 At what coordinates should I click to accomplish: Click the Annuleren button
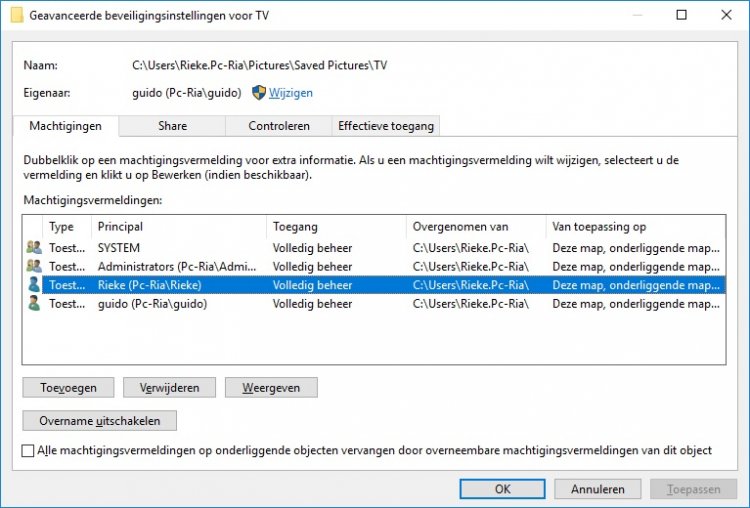[597, 489]
